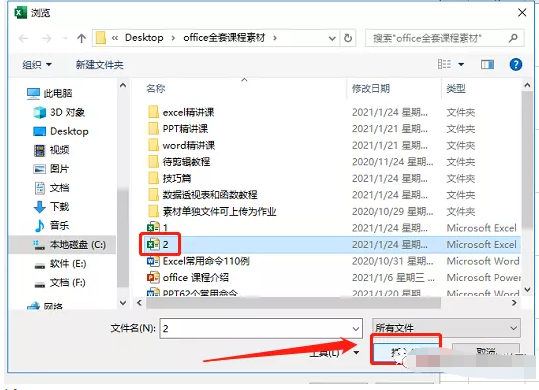The height and width of the screenshot is (390, 539).
Task: Sort by the 名称 column header
Action: pos(156,89)
